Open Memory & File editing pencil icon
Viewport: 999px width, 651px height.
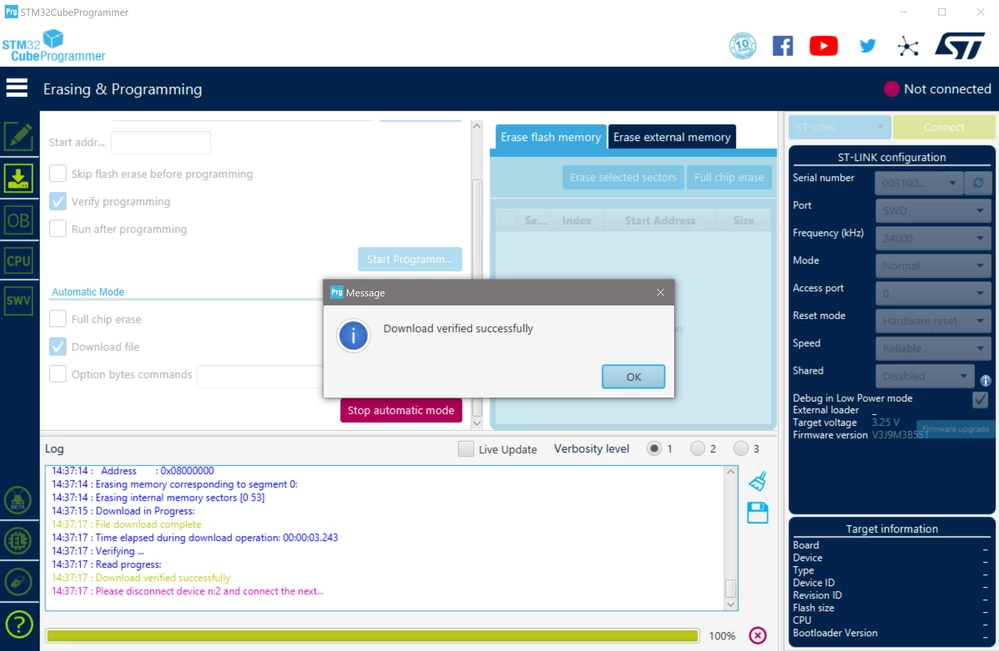click(18, 136)
